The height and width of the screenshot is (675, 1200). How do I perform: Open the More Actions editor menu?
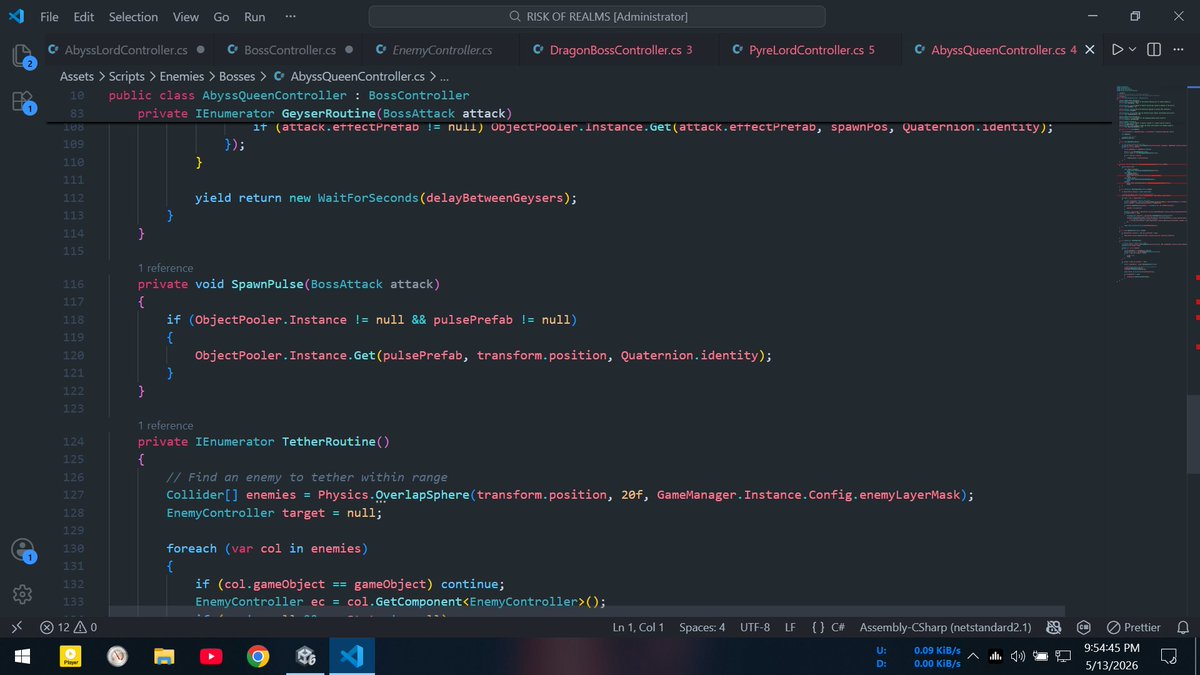pyautogui.click(x=1178, y=50)
